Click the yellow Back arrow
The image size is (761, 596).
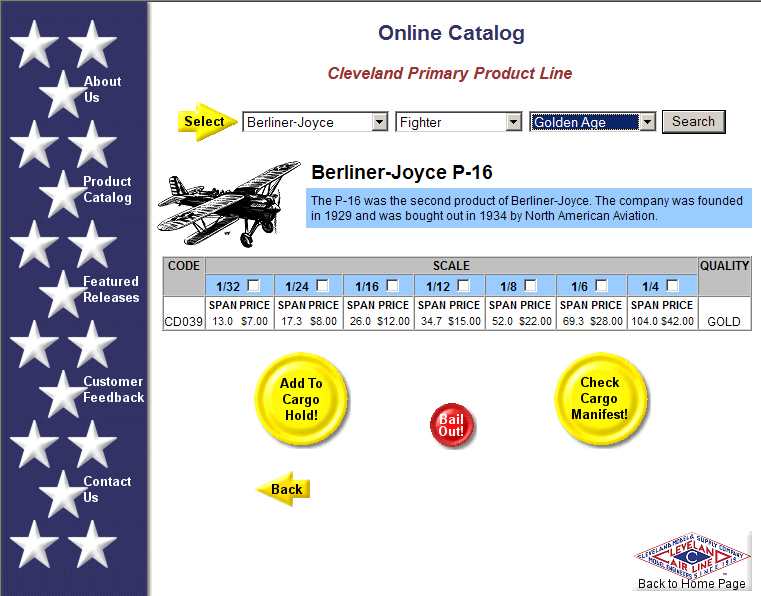point(283,489)
